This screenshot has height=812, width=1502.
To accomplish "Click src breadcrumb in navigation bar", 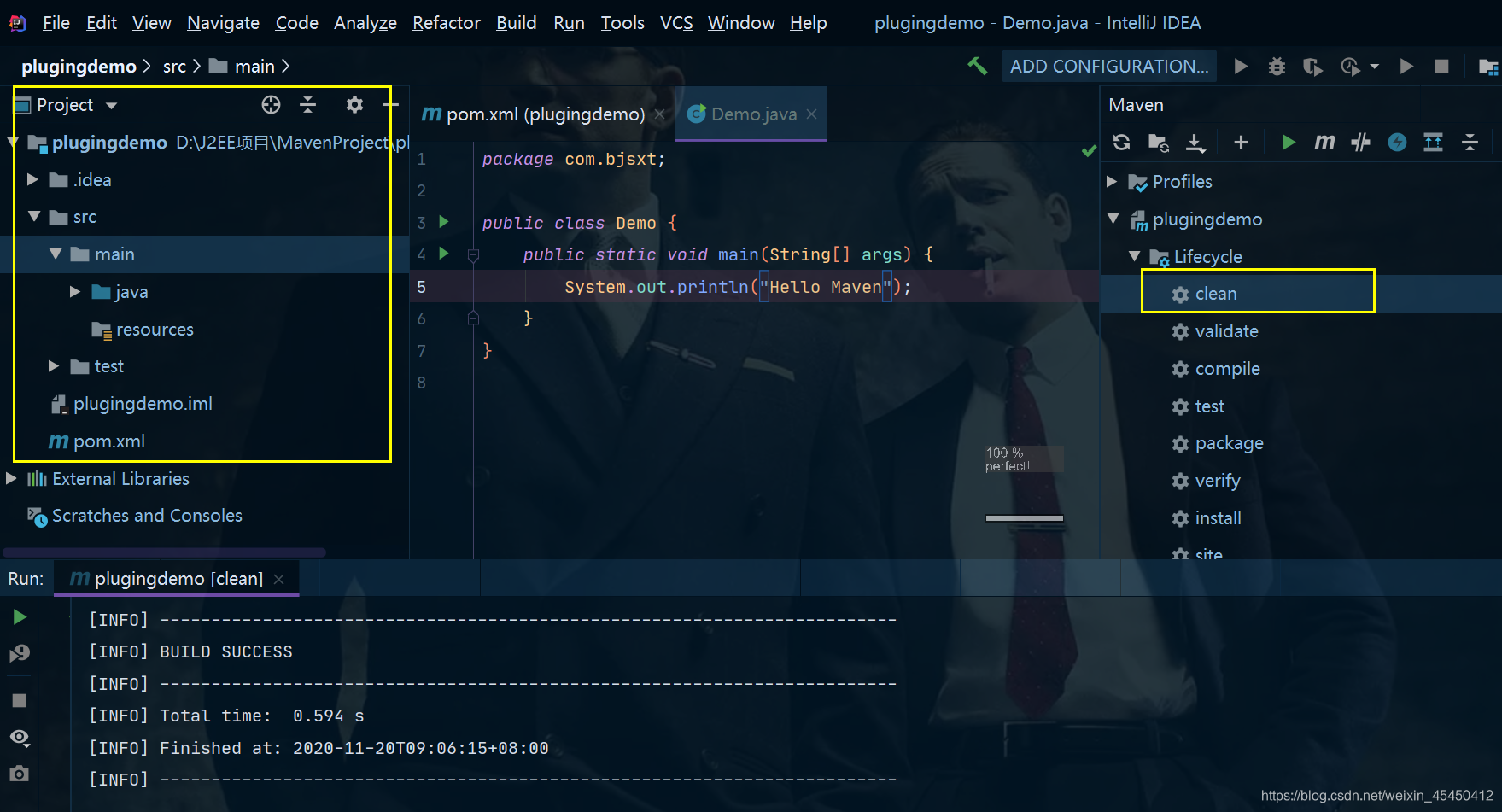I will pyautogui.click(x=174, y=67).
